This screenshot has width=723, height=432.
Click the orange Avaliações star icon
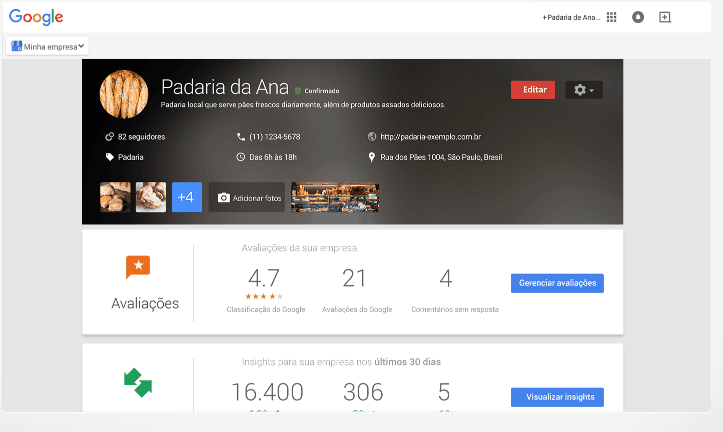[x=138, y=267]
